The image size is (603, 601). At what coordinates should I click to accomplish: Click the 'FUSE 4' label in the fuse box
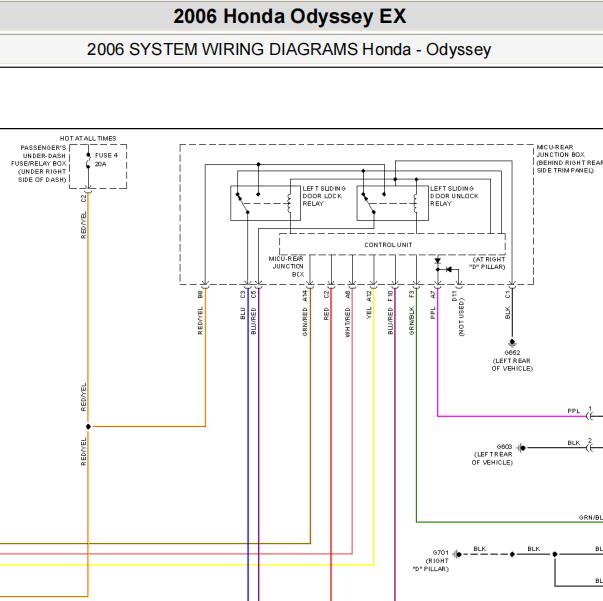[106, 155]
